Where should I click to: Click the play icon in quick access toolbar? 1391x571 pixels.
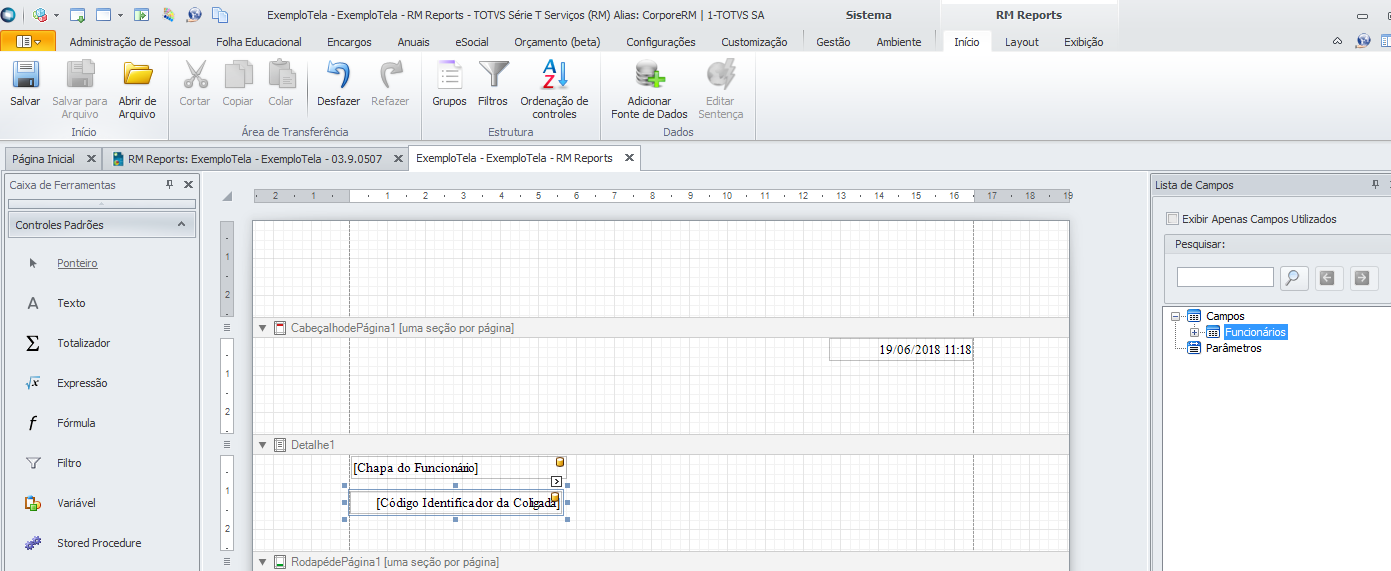pyautogui.click(x=142, y=15)
